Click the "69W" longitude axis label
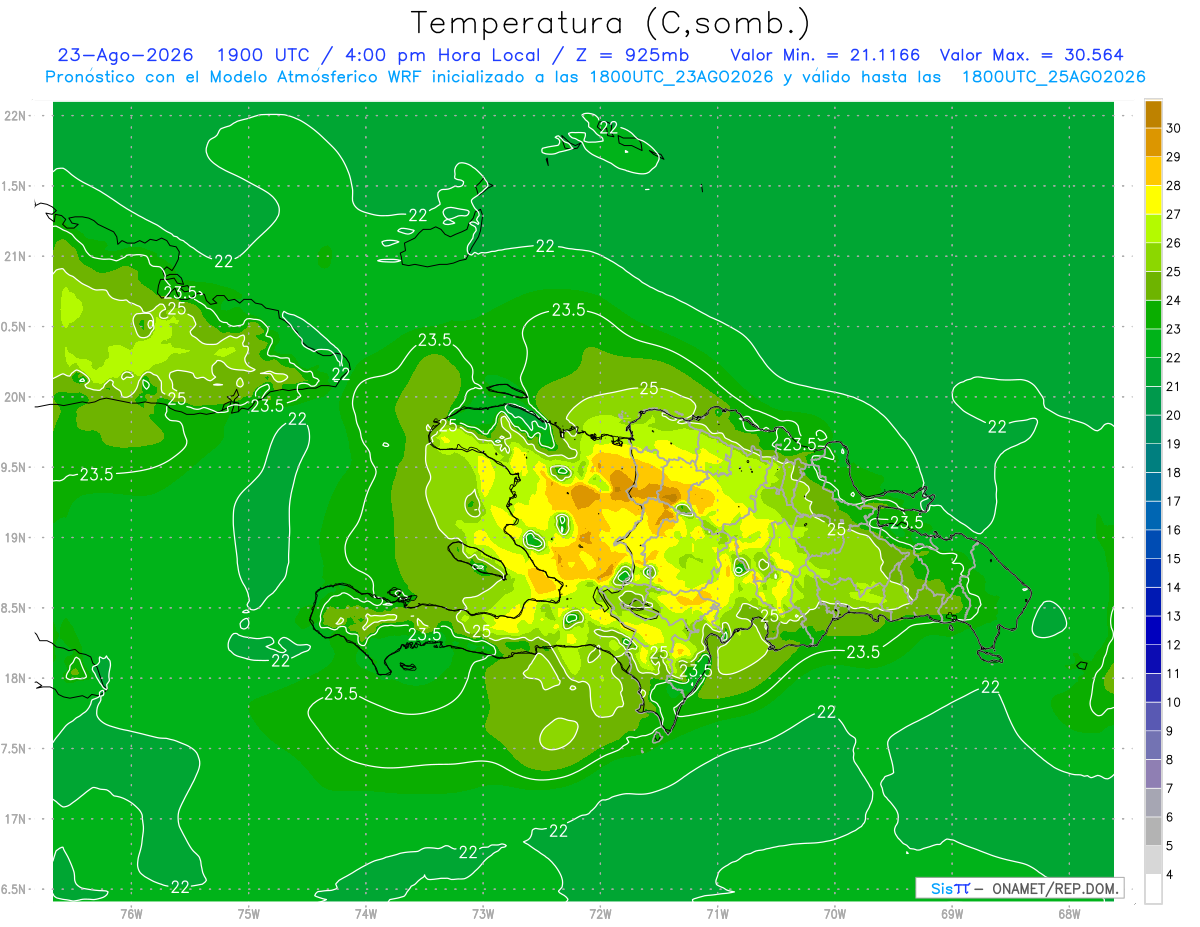The width and height of the screenshot is (1200, 927). click(x=952, y=914)
